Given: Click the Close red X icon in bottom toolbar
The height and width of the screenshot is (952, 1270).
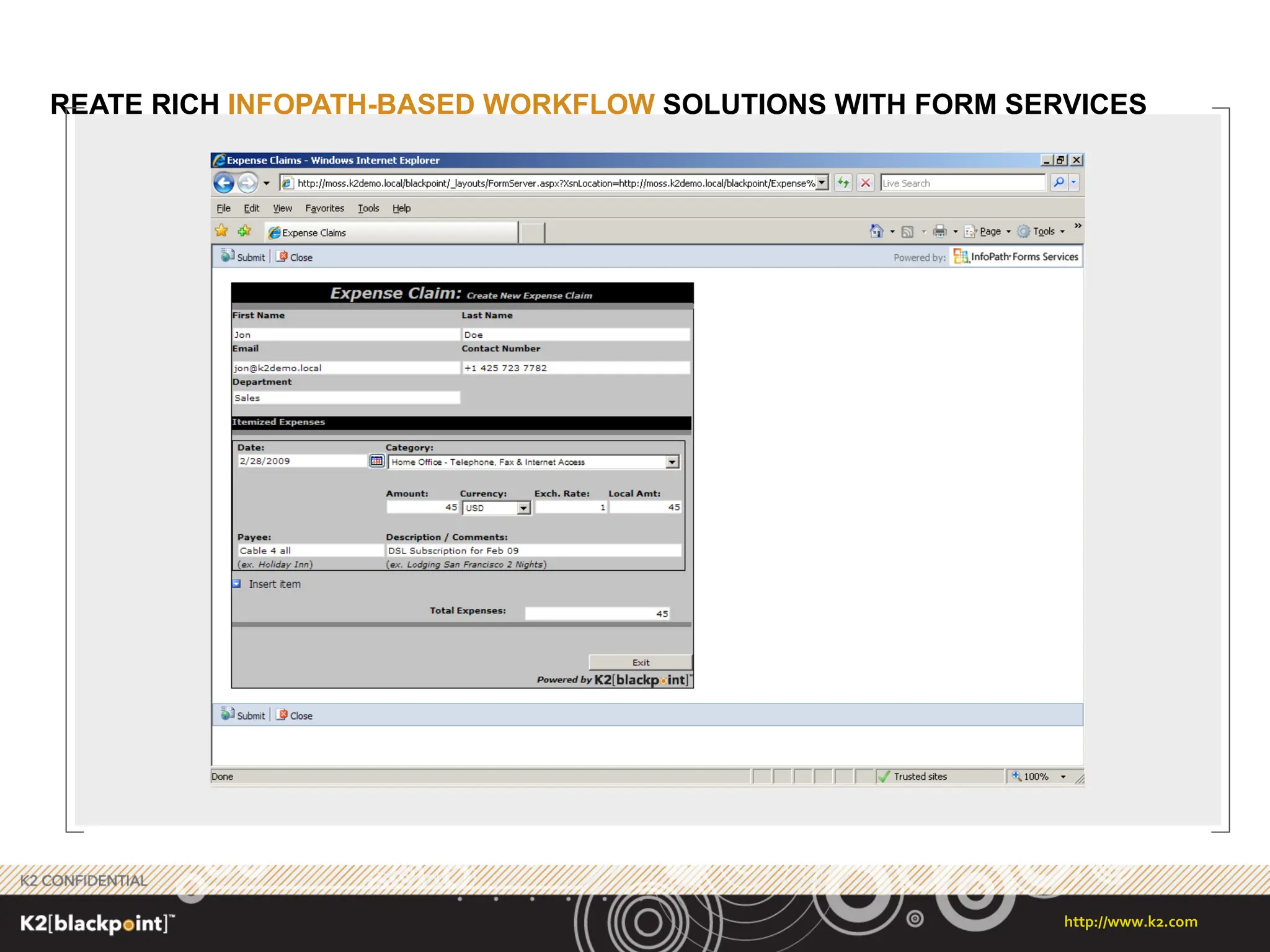Looking at the screenshot, I should (282, 714).
